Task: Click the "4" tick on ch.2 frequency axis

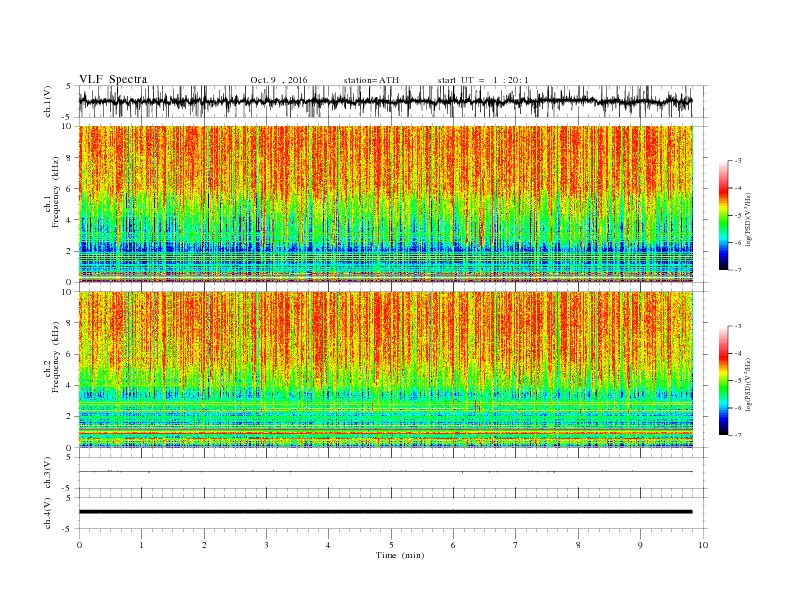Action: [70, 386]
